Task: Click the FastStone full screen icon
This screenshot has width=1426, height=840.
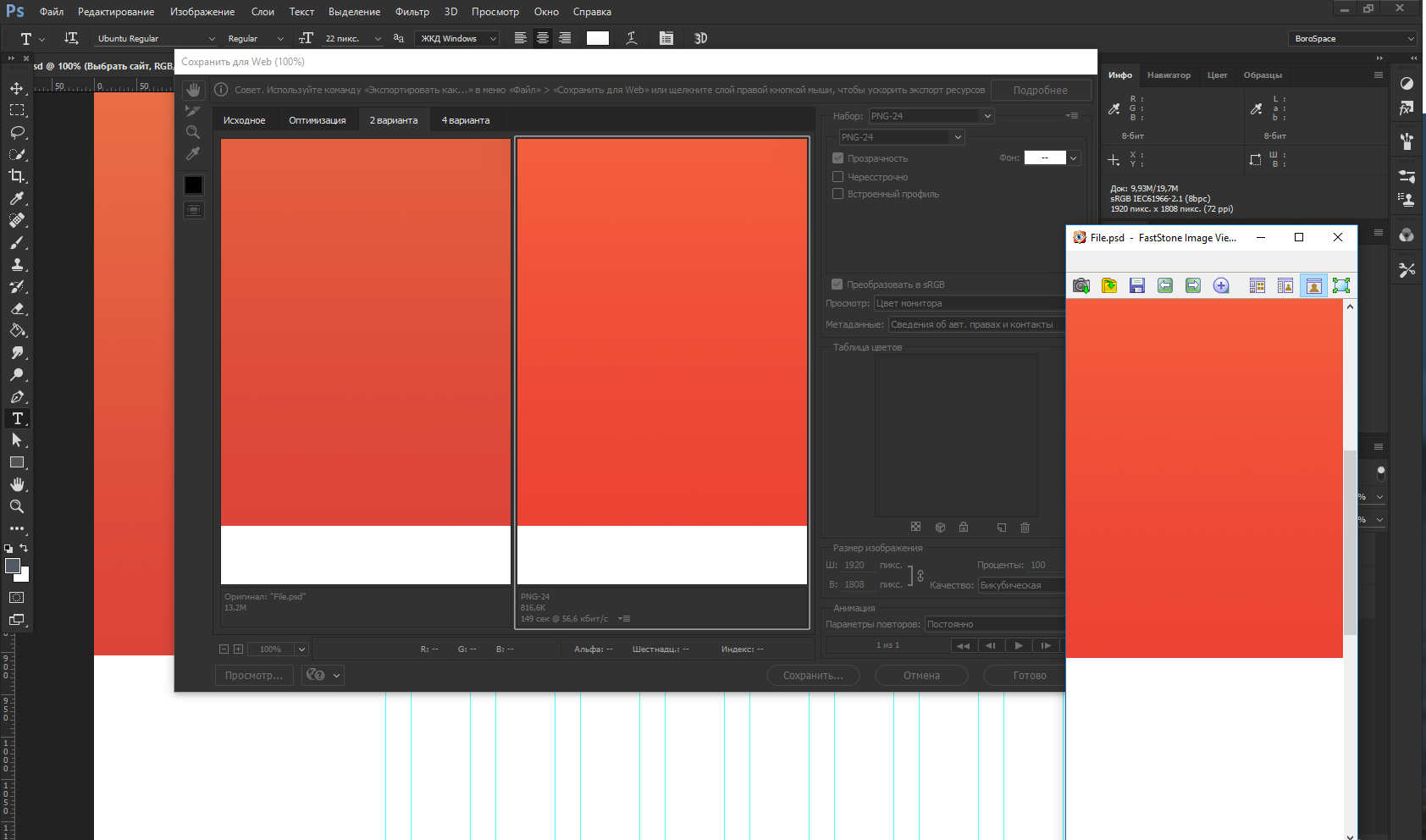Action: 1341,285
